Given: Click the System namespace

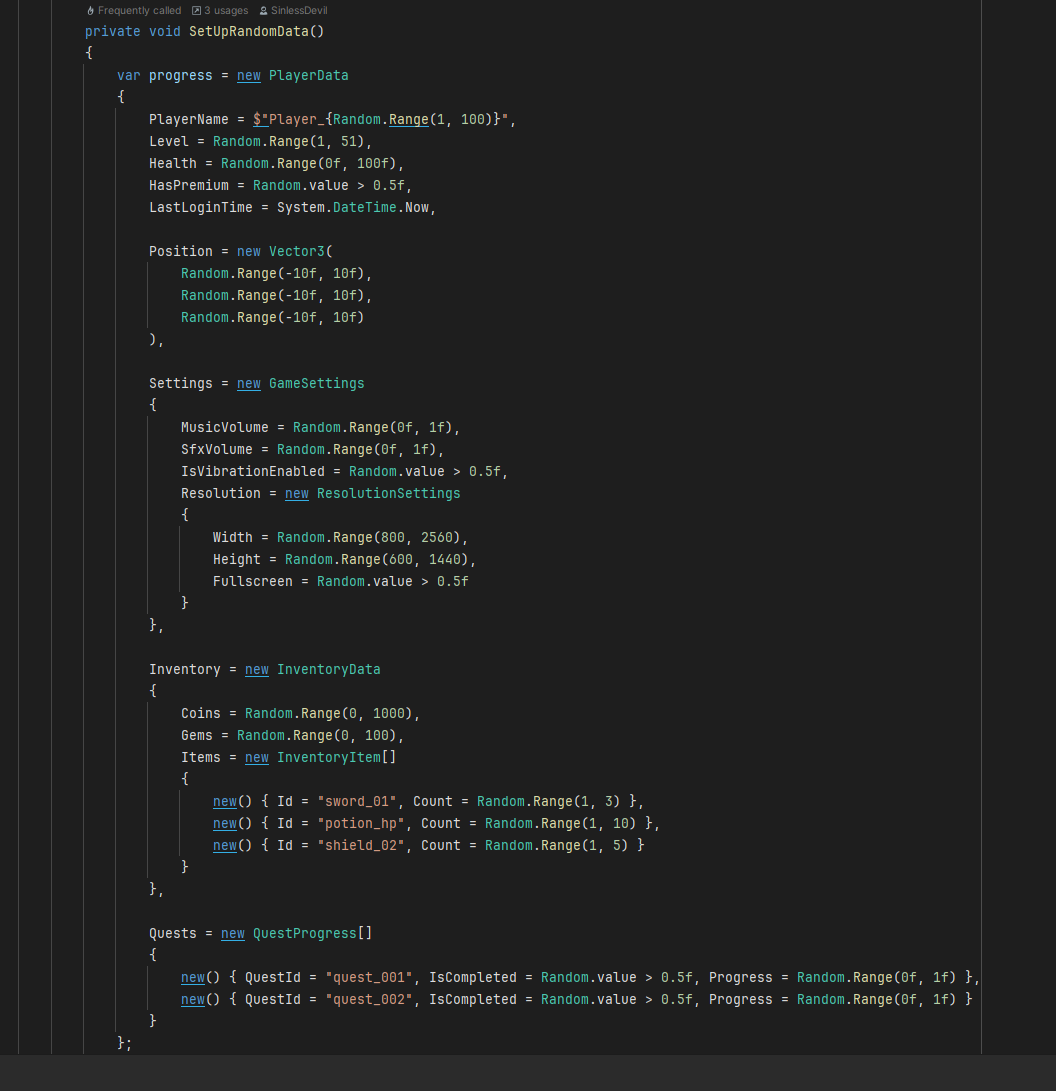Looking at the screenshot, I should [301, 207].
